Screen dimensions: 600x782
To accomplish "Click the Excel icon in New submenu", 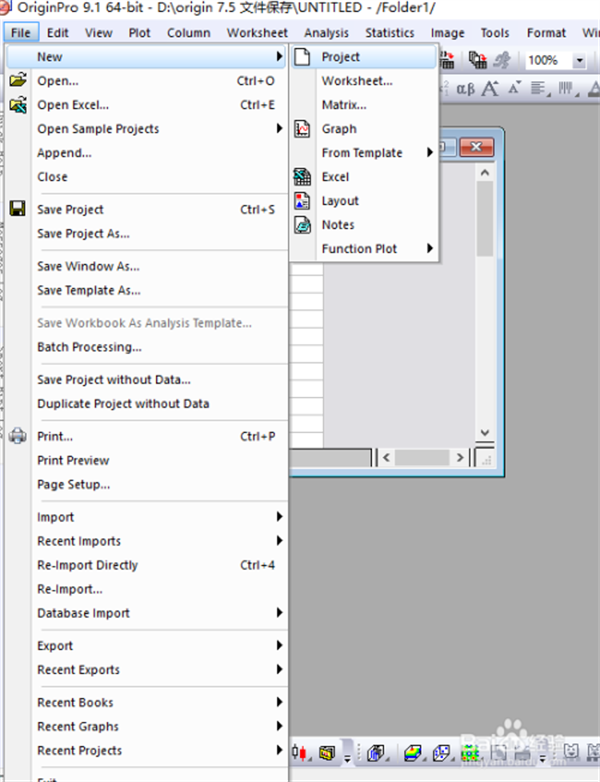I will [x=302, y=177].
